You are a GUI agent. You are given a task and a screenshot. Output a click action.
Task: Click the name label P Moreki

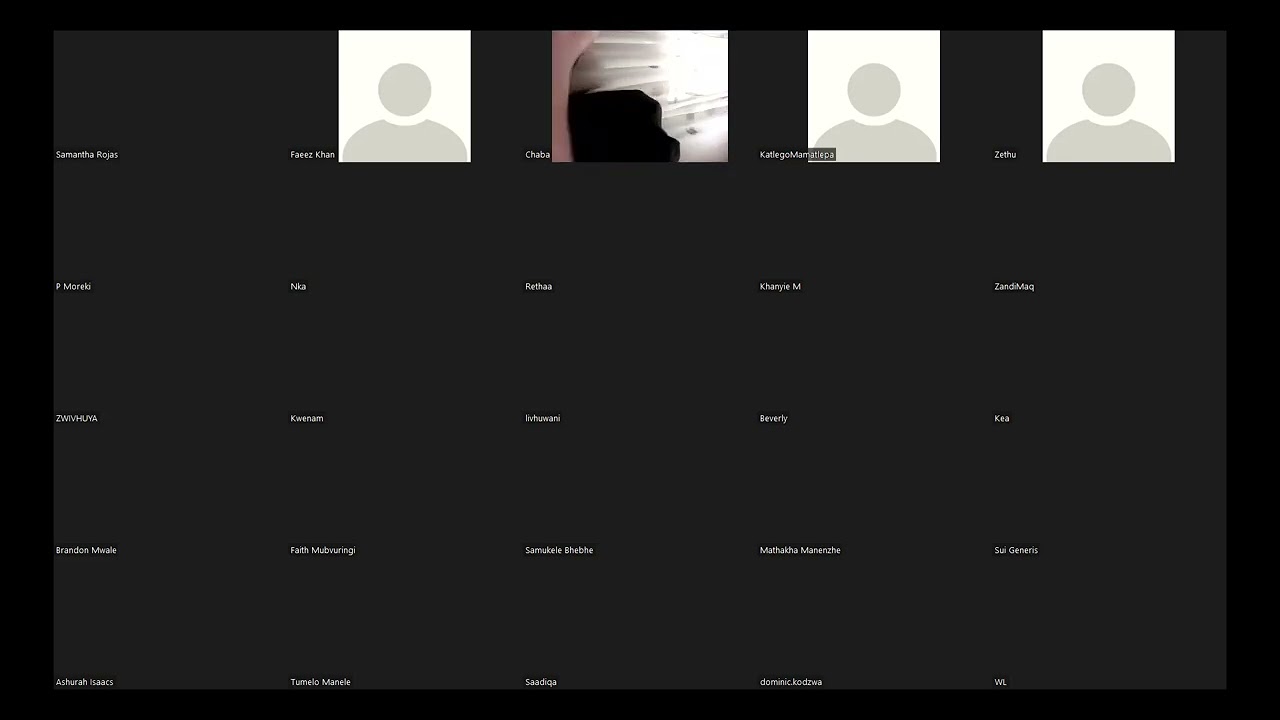73,287
